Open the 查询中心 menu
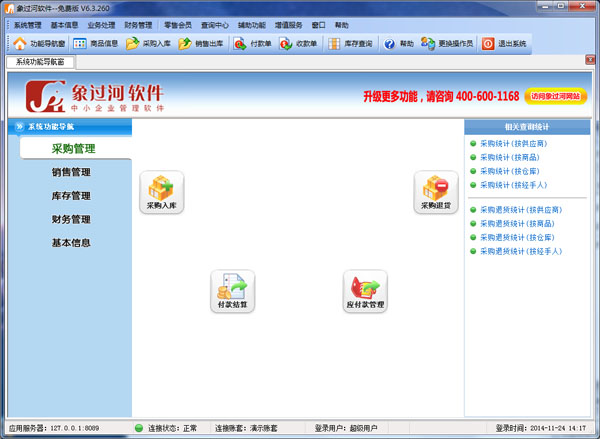600x439 pixels. (215, 25)
